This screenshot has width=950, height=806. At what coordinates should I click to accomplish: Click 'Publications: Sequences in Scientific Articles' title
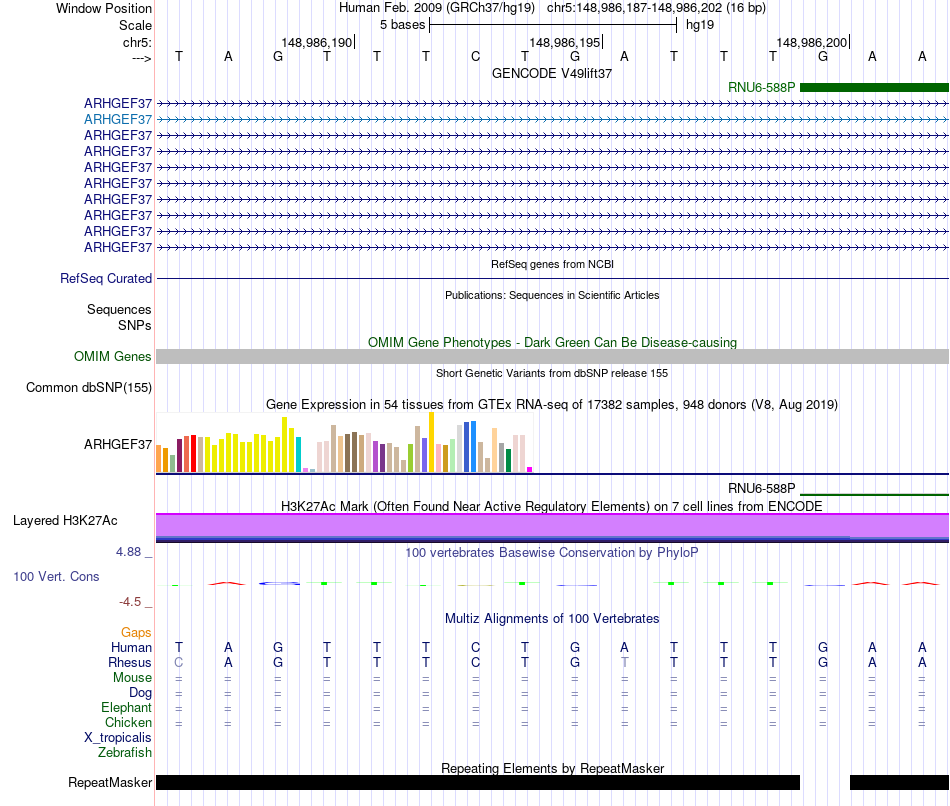point(552,295)
